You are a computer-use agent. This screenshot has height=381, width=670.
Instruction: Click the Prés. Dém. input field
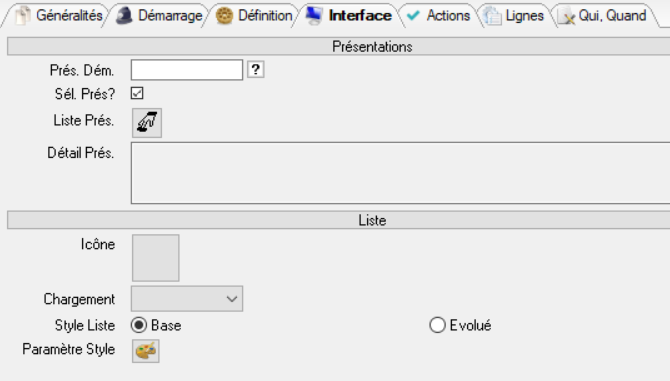tap(187, 70)
